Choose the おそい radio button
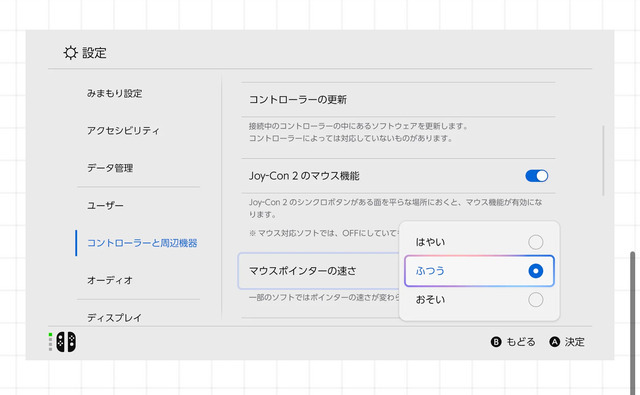 click(536, 300)
